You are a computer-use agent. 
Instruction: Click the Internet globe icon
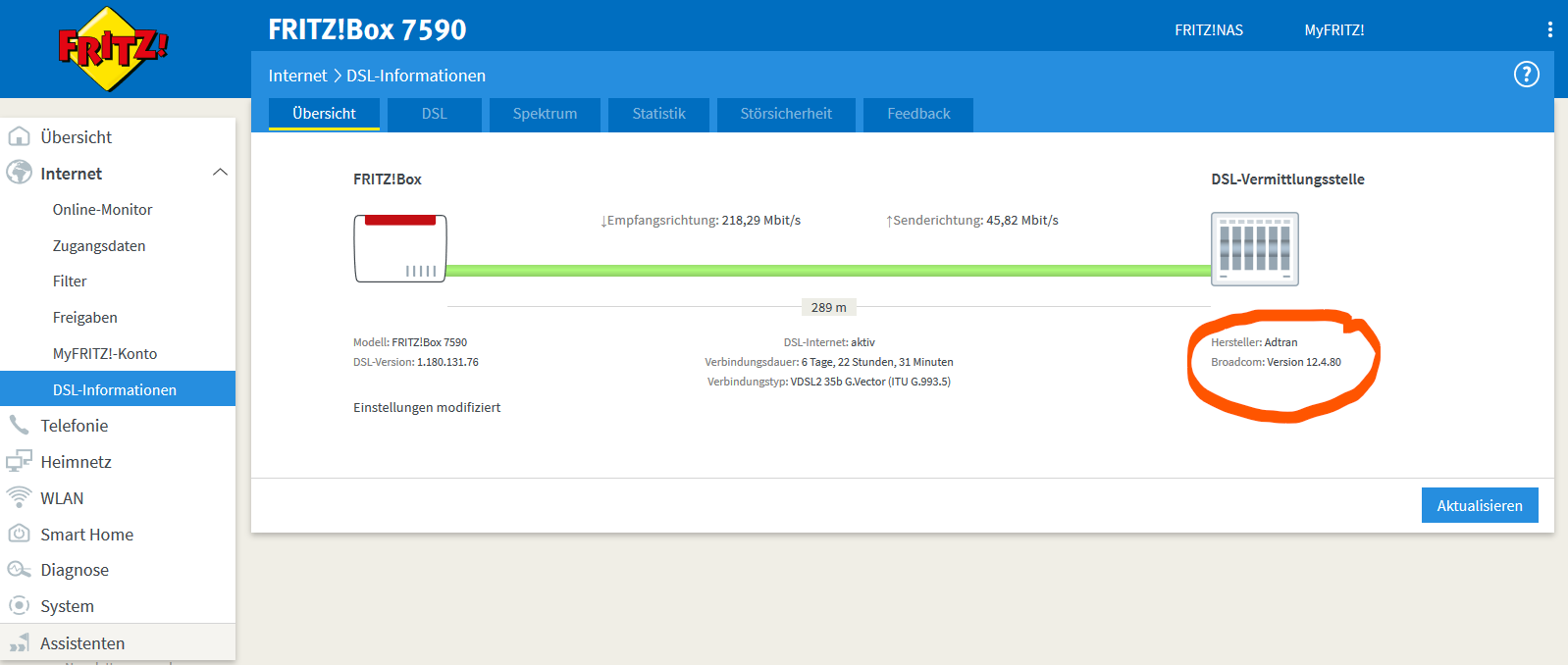pyautogui.click(x=19, y=173)
